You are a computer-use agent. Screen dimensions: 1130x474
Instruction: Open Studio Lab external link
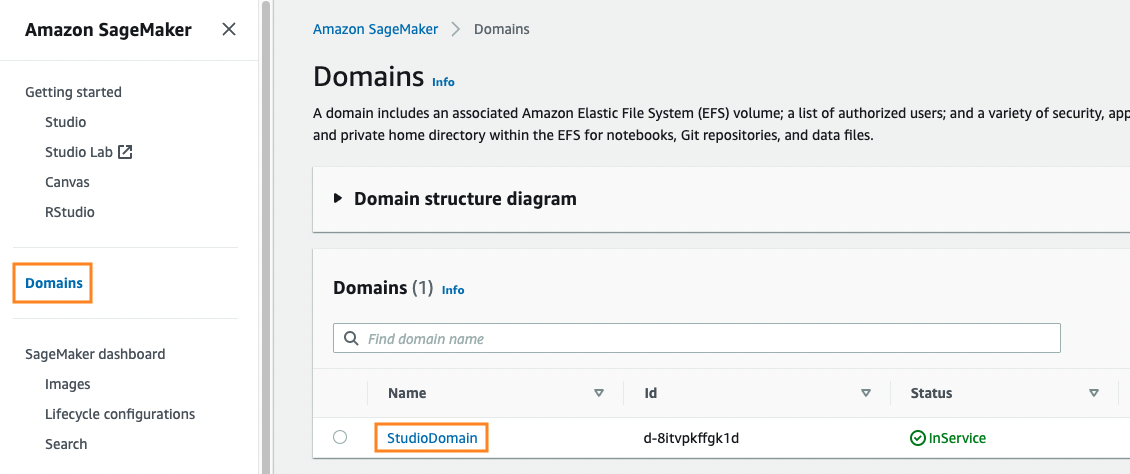coord(89,152)
